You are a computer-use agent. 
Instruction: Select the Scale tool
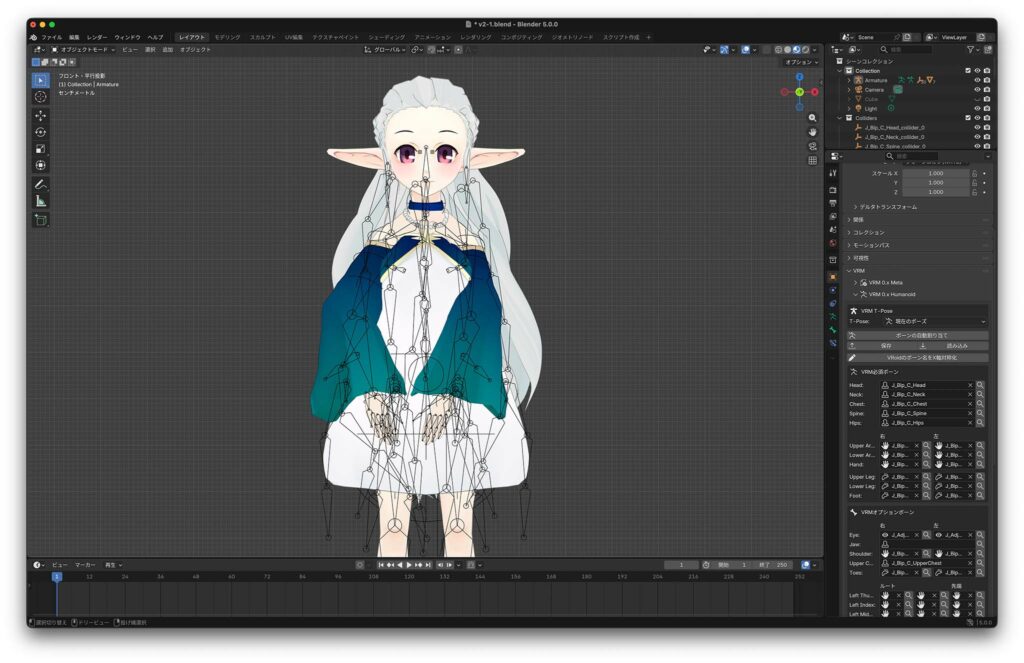click(40, 148)
